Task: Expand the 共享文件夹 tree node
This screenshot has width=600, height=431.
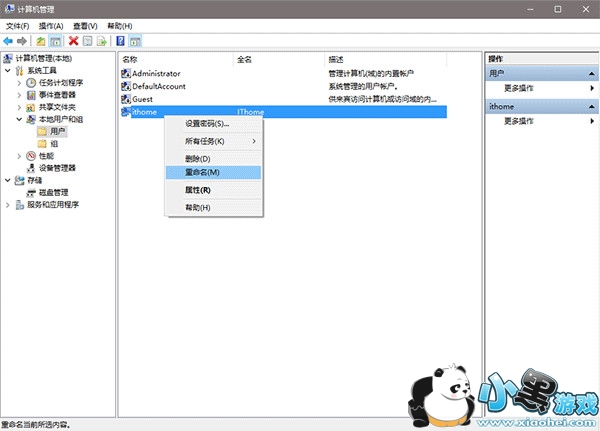Action: tap(19, 107)
